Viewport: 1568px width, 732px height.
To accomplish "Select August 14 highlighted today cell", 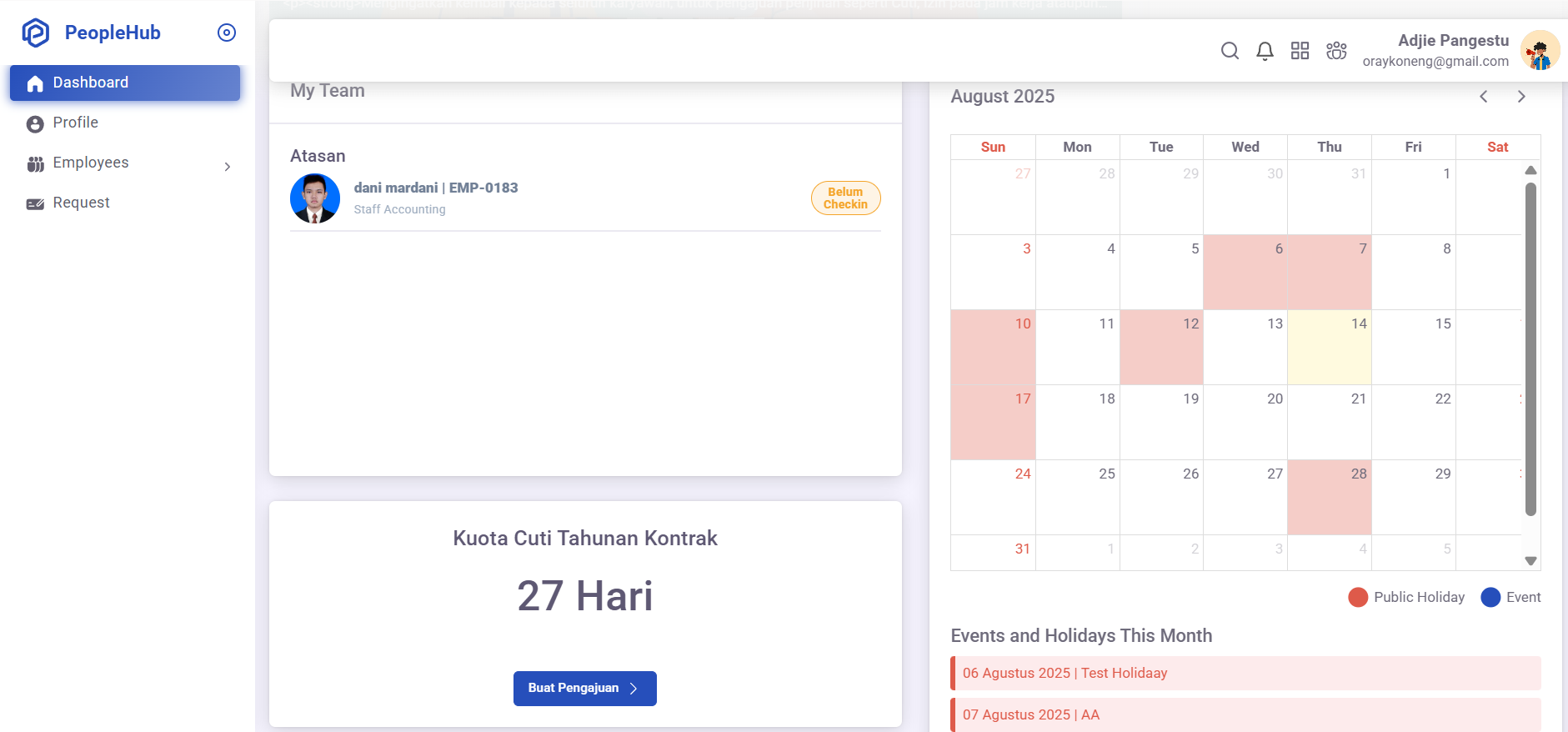I will 1329,347.
